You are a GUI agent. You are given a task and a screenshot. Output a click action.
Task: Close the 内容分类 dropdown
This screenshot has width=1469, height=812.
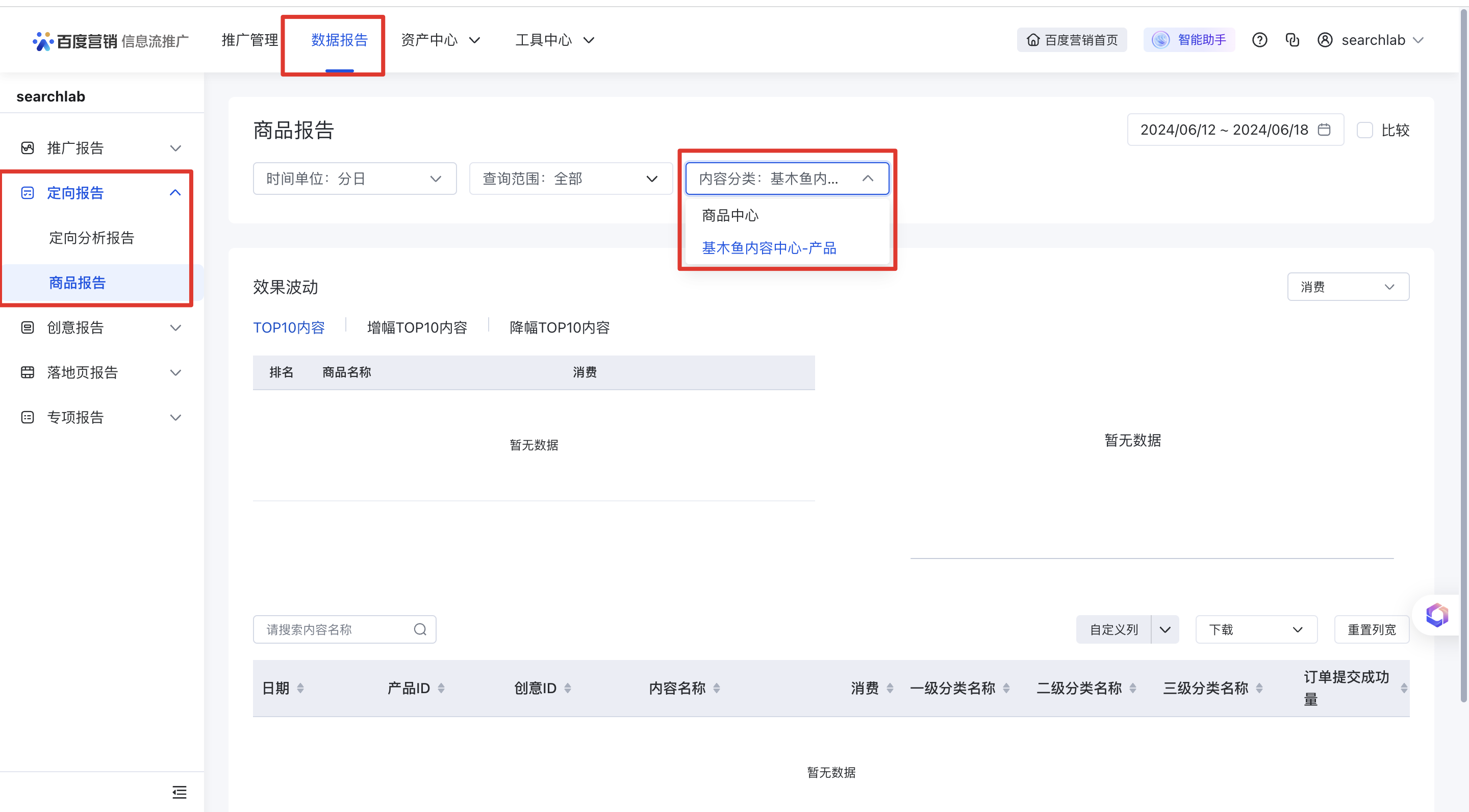[x=787, y=179]
